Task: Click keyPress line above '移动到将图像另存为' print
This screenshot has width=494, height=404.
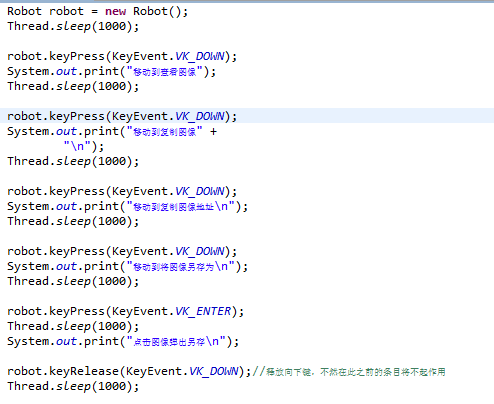Action: (122, 251)
